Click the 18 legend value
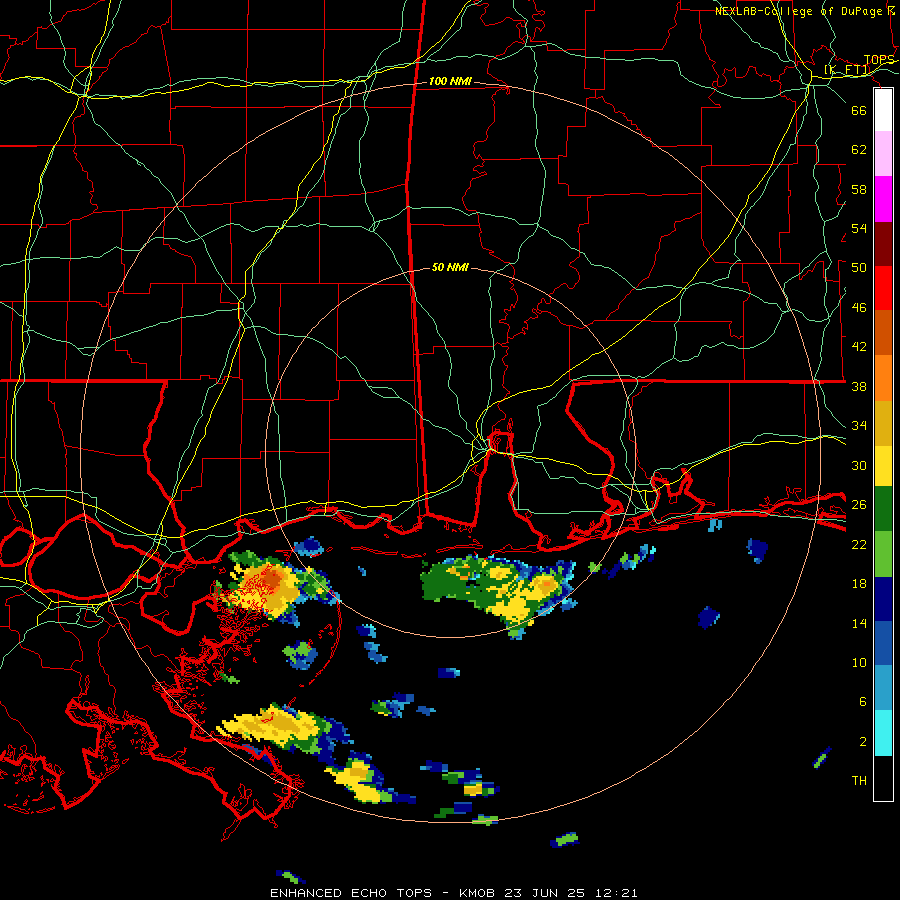 pyautogui.click(x=859, y=584)
